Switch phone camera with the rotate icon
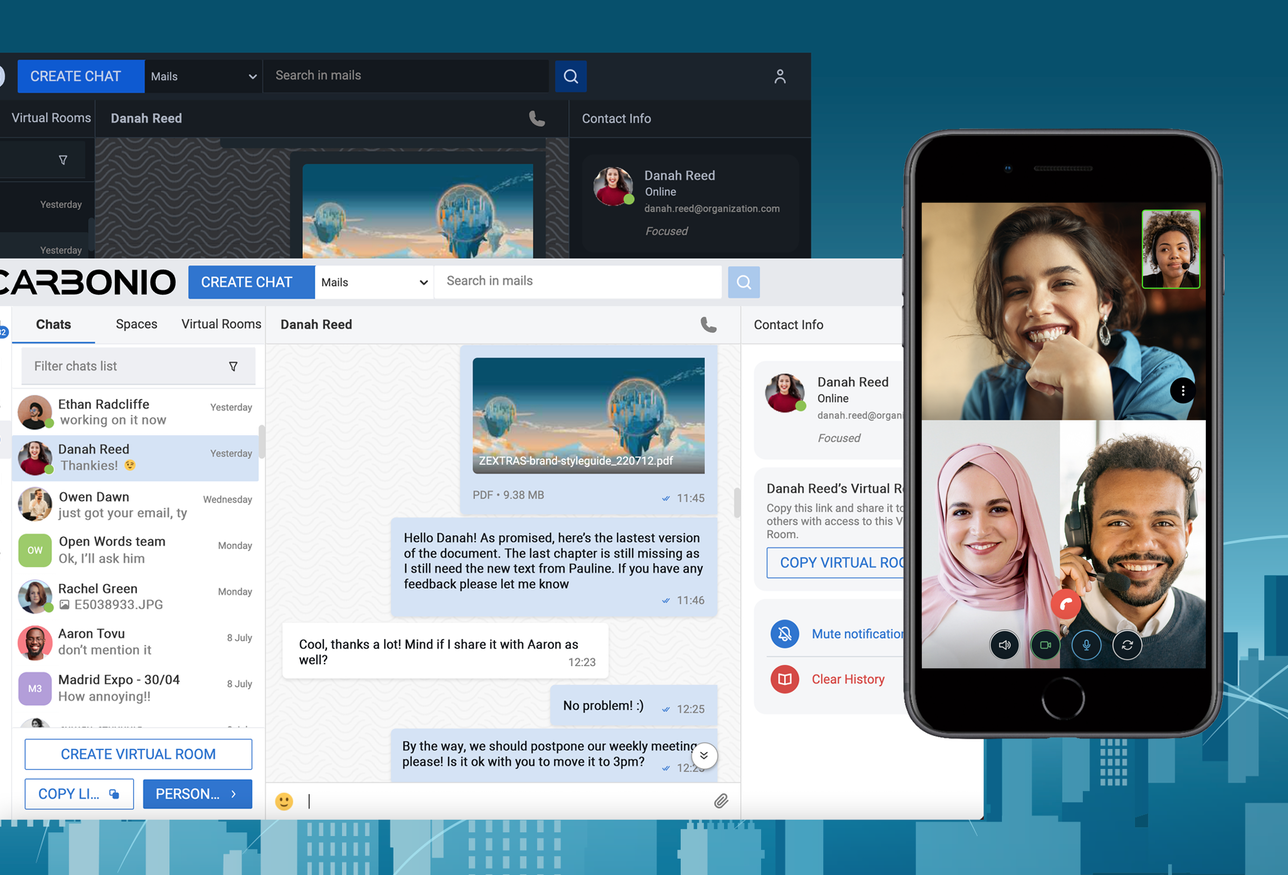The height and width of the screenshot is (875, 1288). [x=1127, y=645]
